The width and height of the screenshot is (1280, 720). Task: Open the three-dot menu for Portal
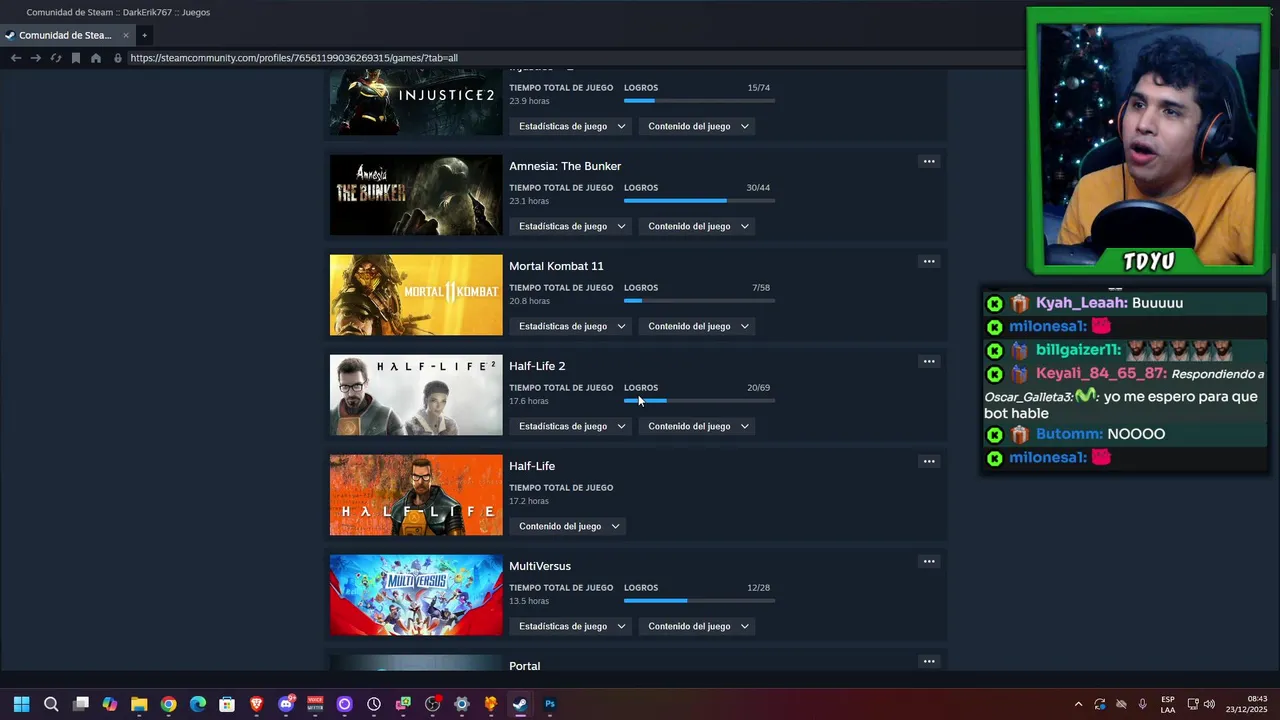(929, 661)
